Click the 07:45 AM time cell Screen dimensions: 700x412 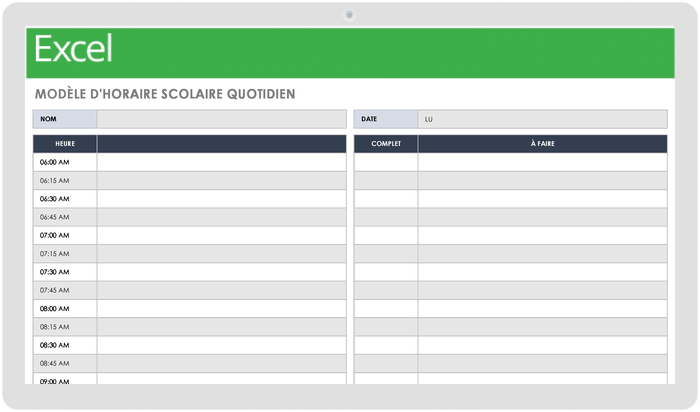coord(65,290)
